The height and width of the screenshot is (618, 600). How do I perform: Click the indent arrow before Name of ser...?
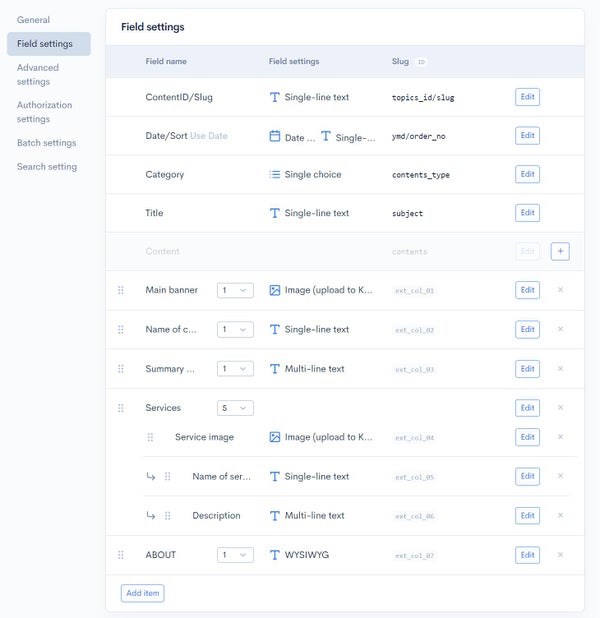click(151, 477)
